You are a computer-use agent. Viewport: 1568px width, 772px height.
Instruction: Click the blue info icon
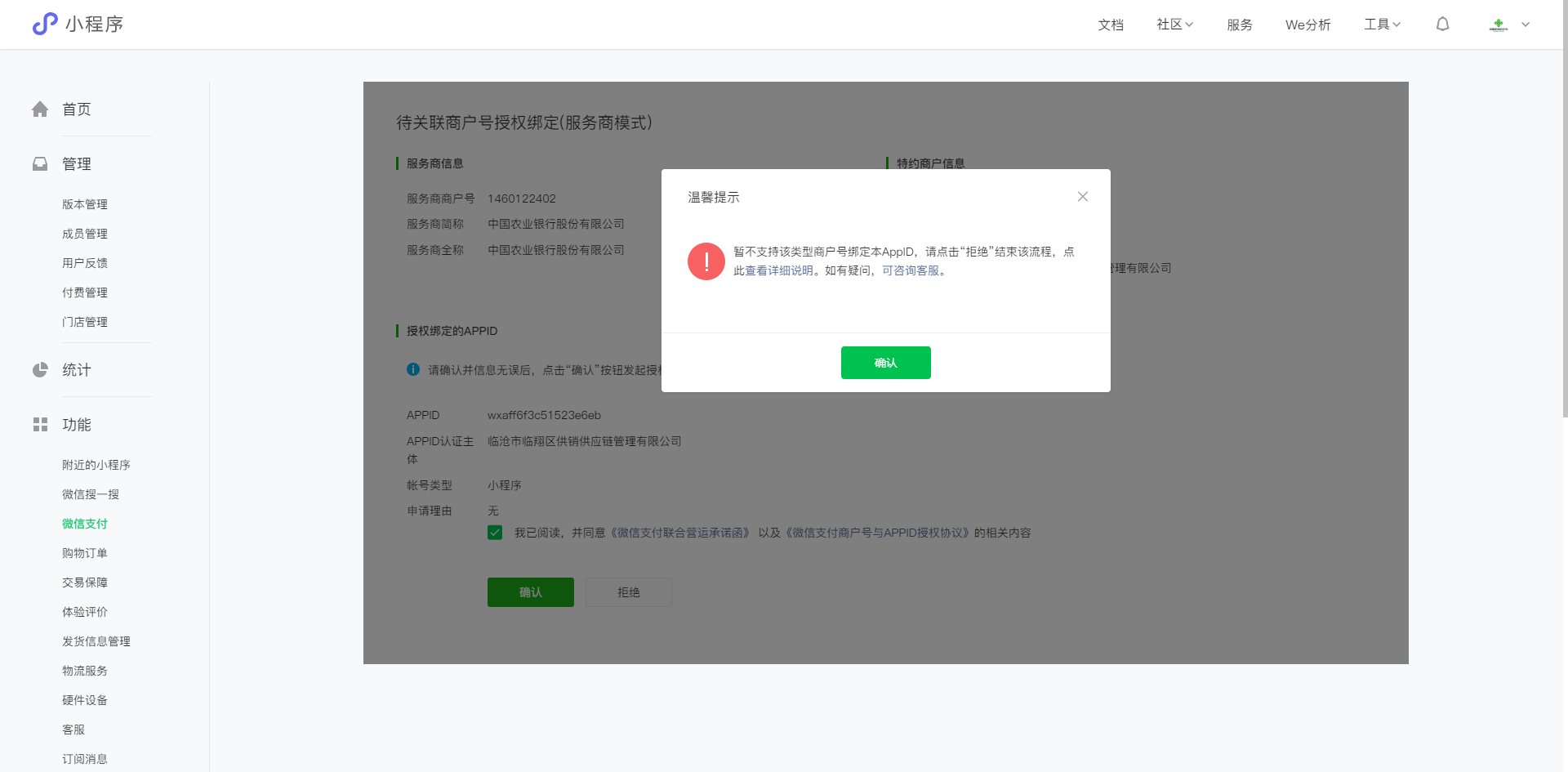(413, 369)
